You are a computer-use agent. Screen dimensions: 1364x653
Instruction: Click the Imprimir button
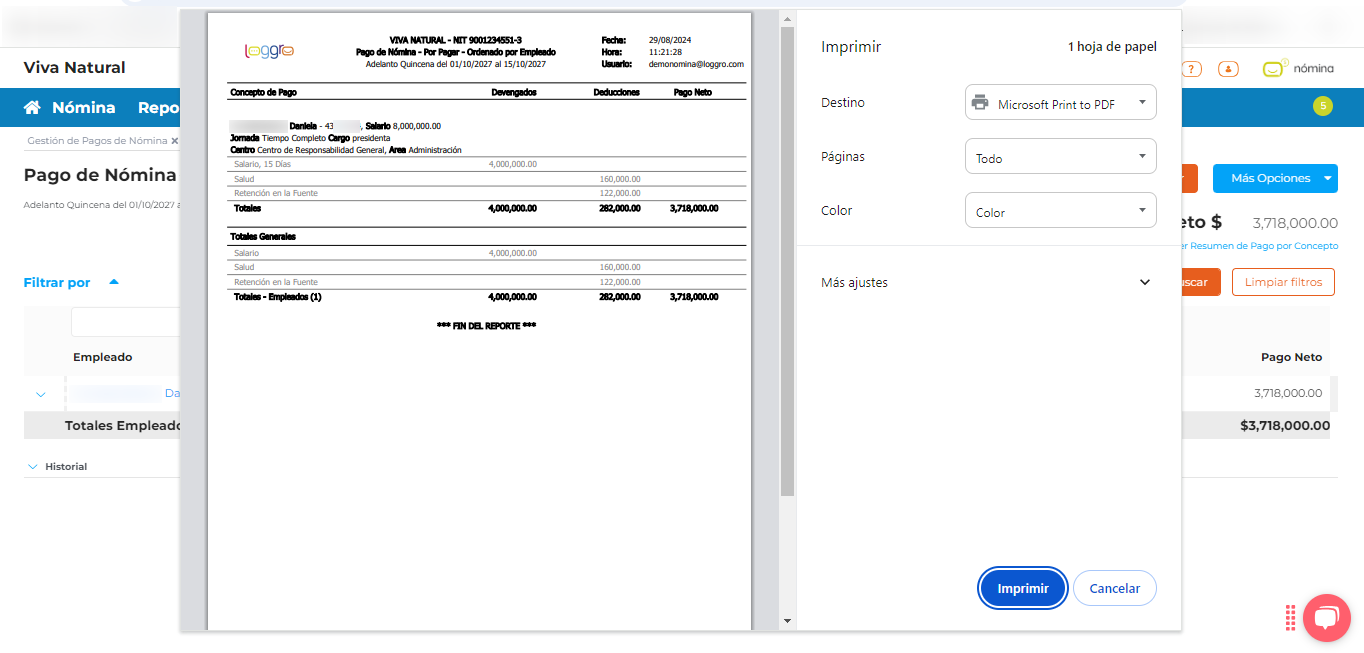(1023, 588)
